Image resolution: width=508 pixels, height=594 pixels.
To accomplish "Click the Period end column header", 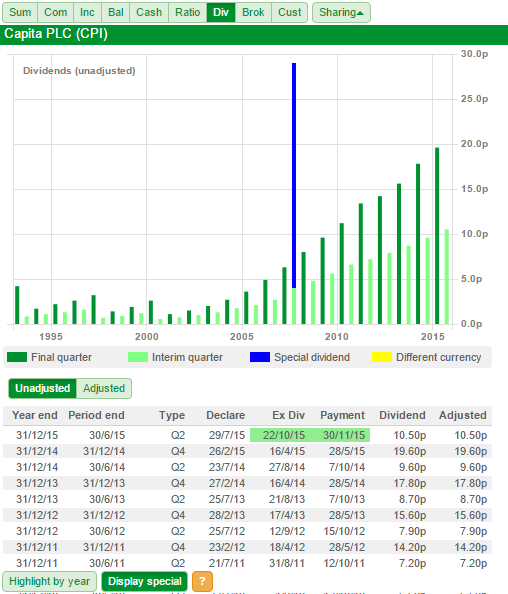I will coord(96,415).
